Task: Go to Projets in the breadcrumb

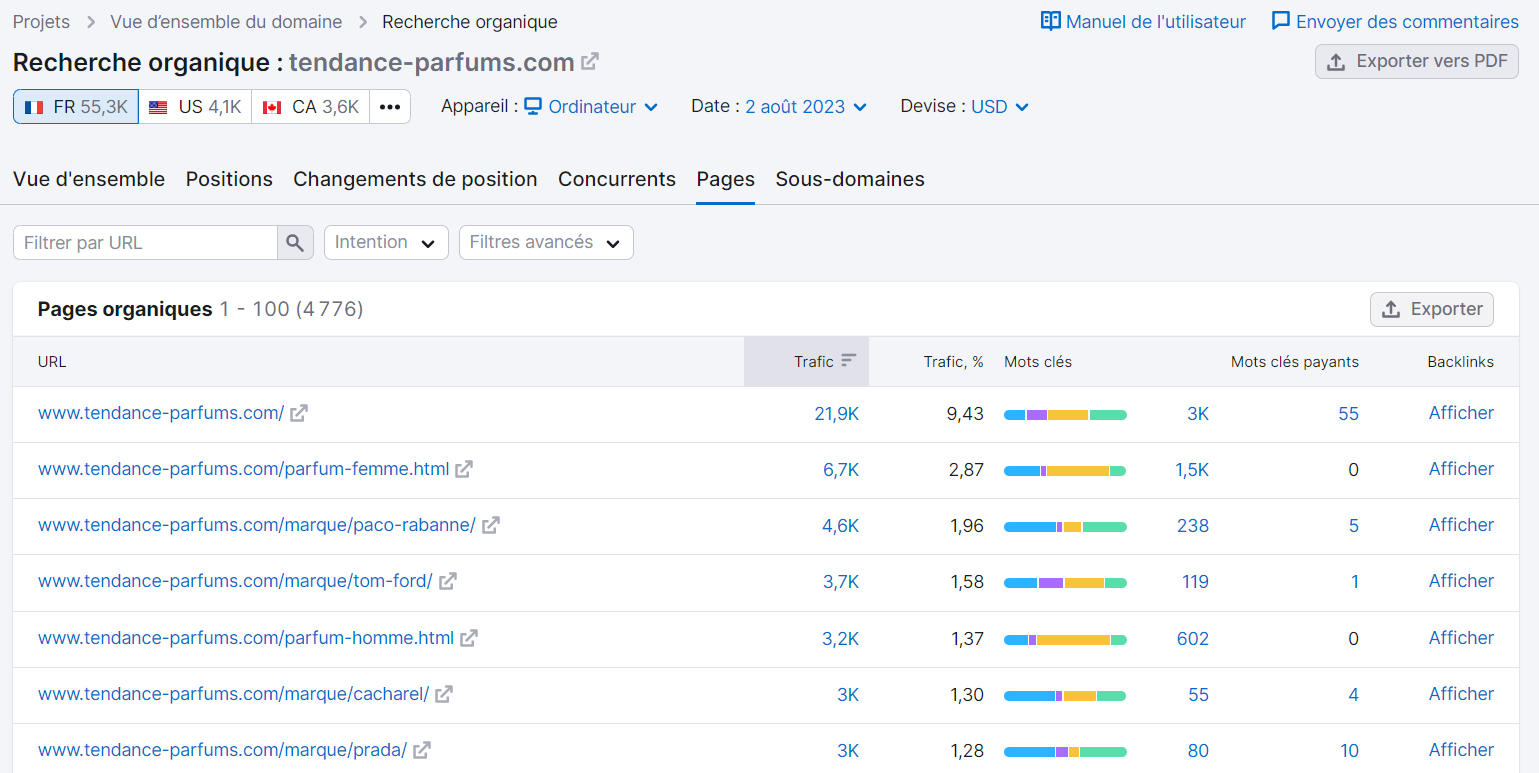Action: coord(41,21)
